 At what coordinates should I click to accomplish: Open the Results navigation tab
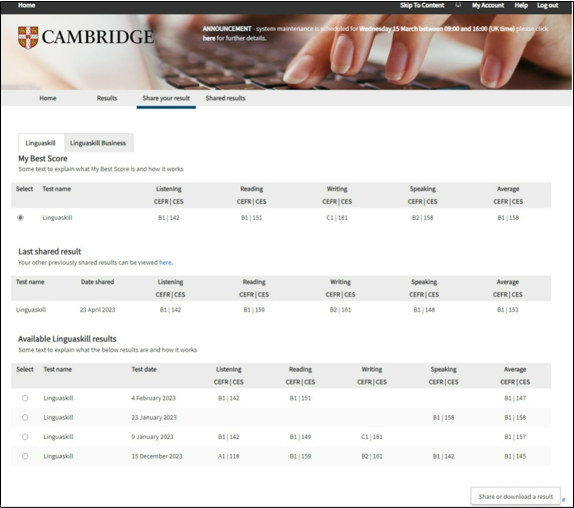click(x=107, y=98)
